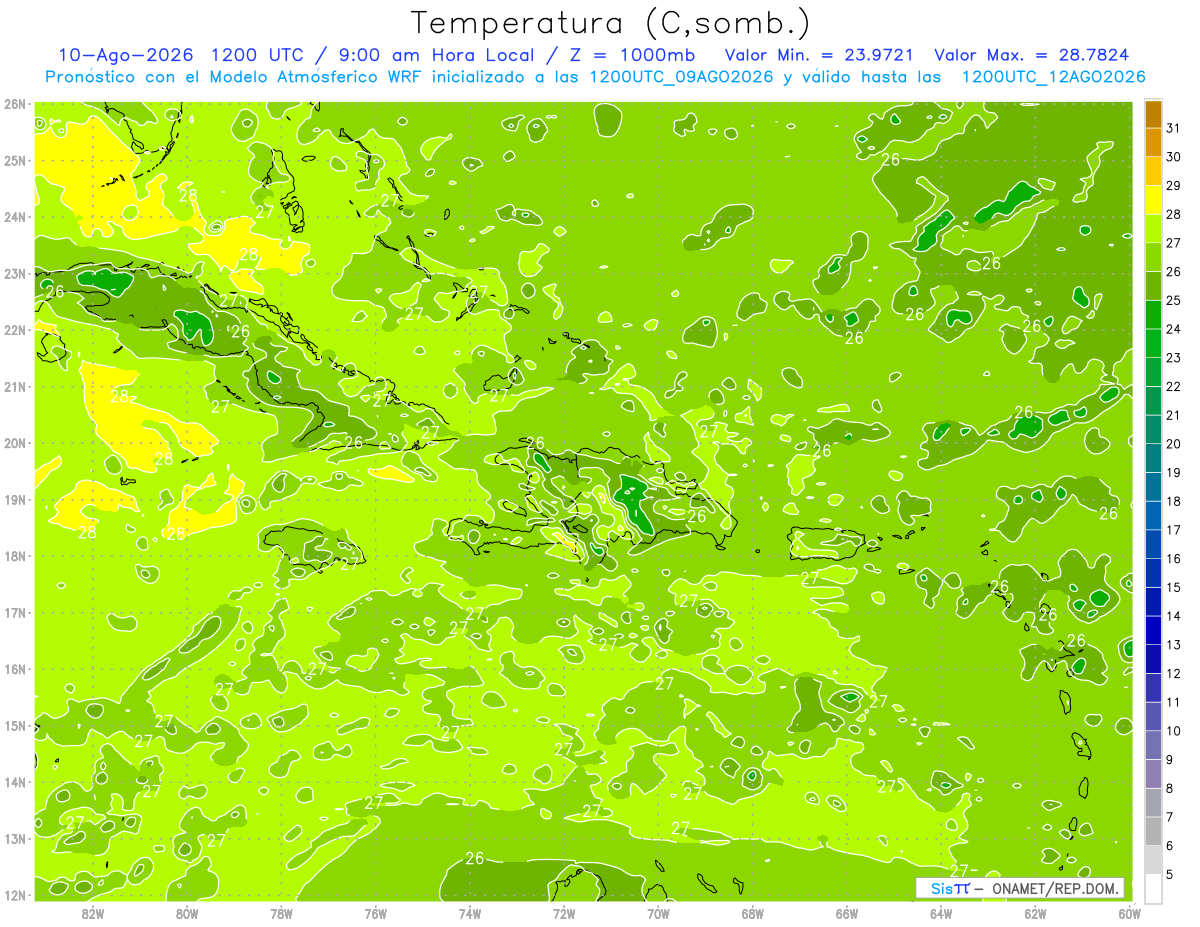Select the date text "10-Ago-2026 1200 UTC"
Screen dimensions: 1200x927
coord(179,55)
